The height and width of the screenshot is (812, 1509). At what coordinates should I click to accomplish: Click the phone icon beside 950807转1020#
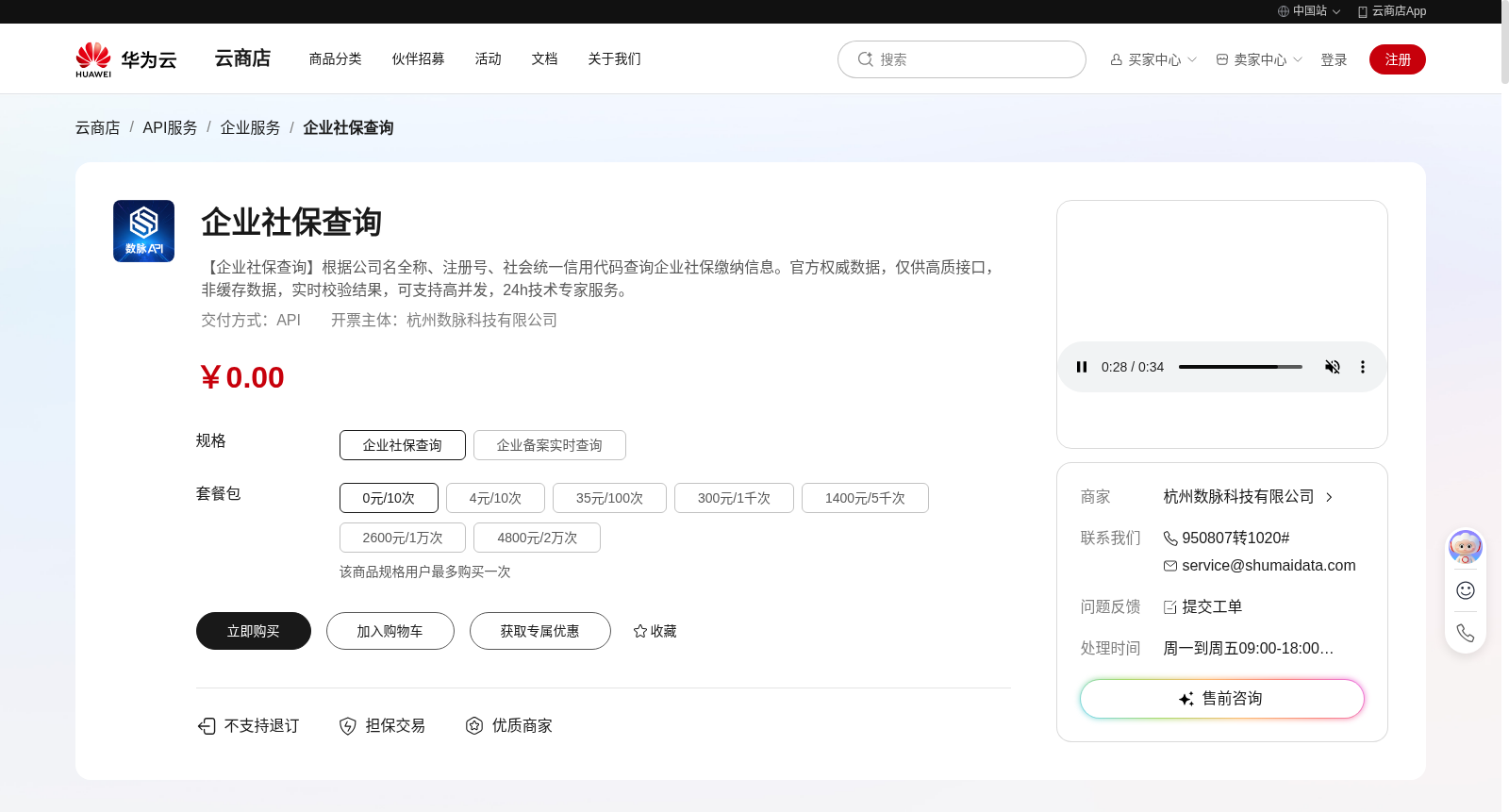click(1170, 539)
